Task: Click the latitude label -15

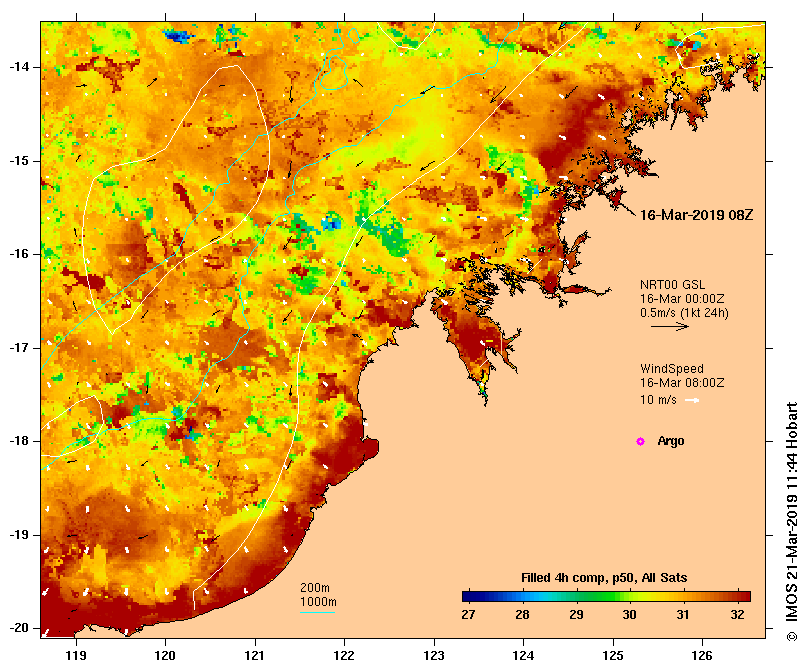Action: tap(19, 161)
